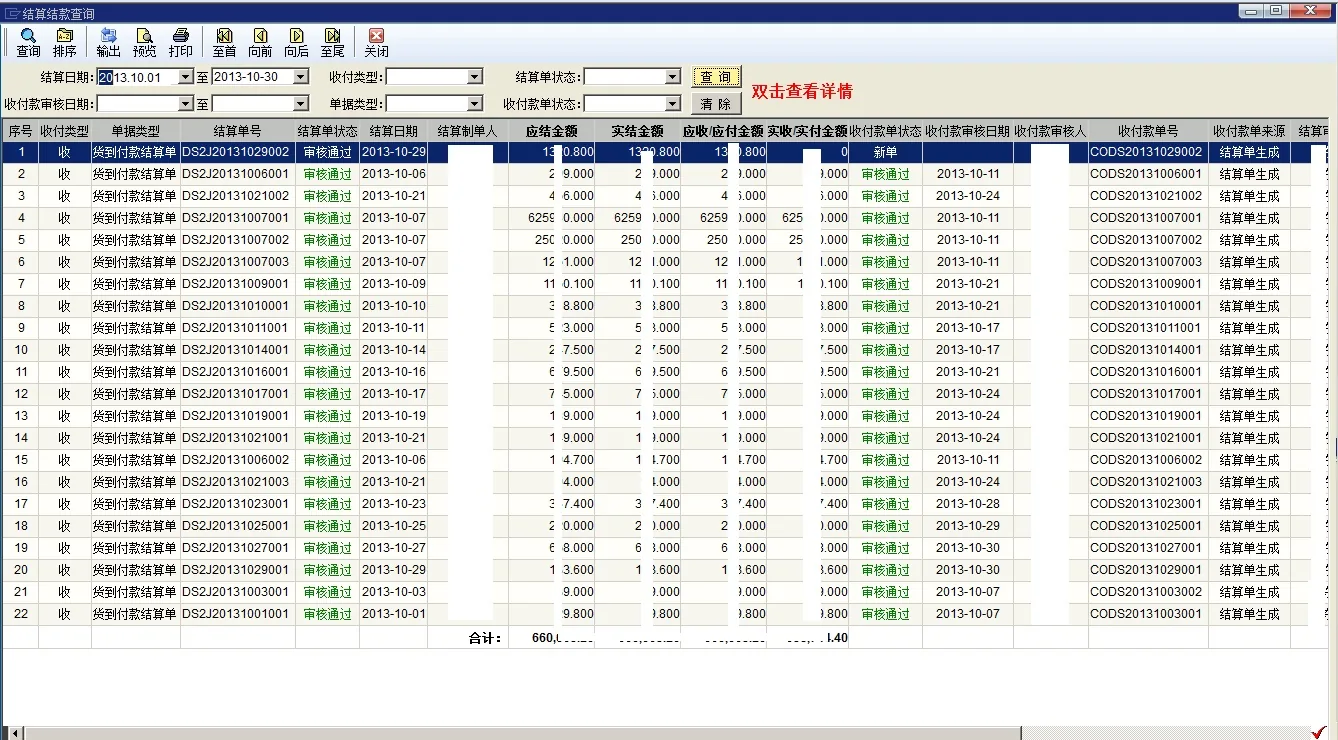
Task: Click row number 12 cell
Action: pos(21,394)
